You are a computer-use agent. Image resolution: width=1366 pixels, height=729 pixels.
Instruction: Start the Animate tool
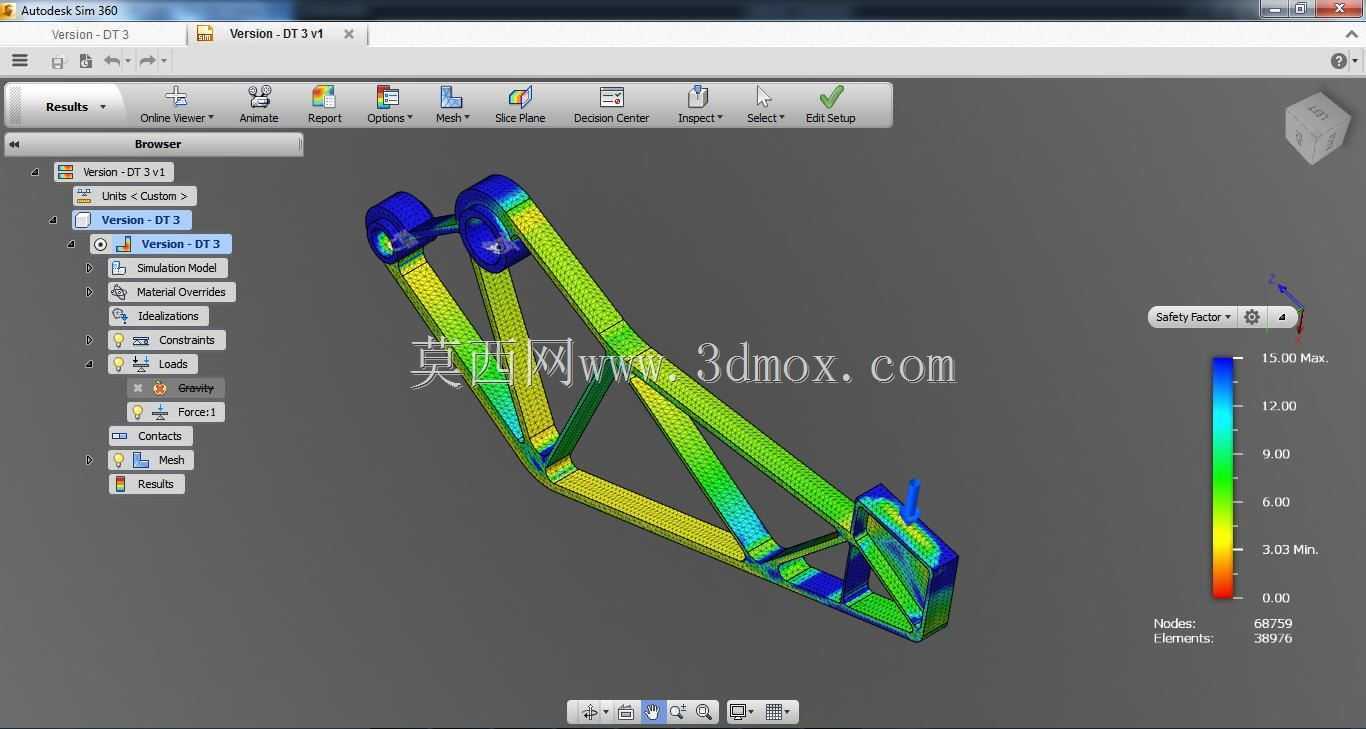point(259,105)
